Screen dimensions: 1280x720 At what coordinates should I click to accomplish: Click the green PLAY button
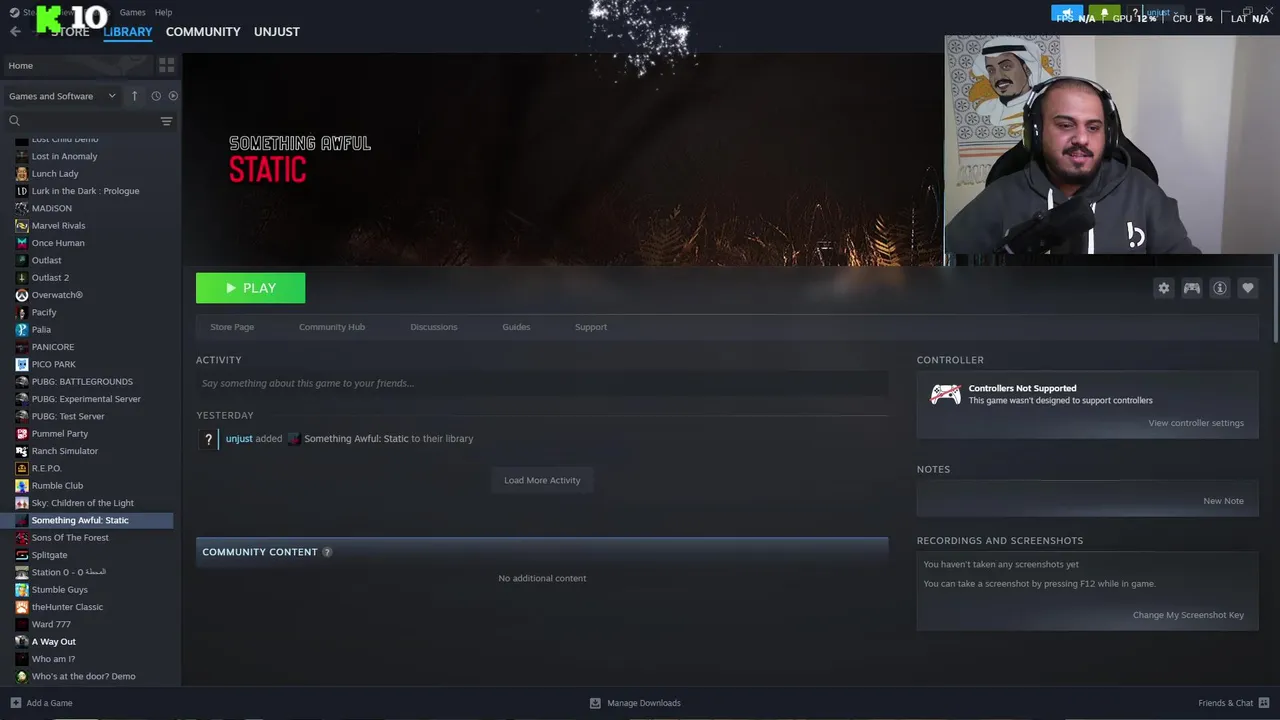coord(250,288)
